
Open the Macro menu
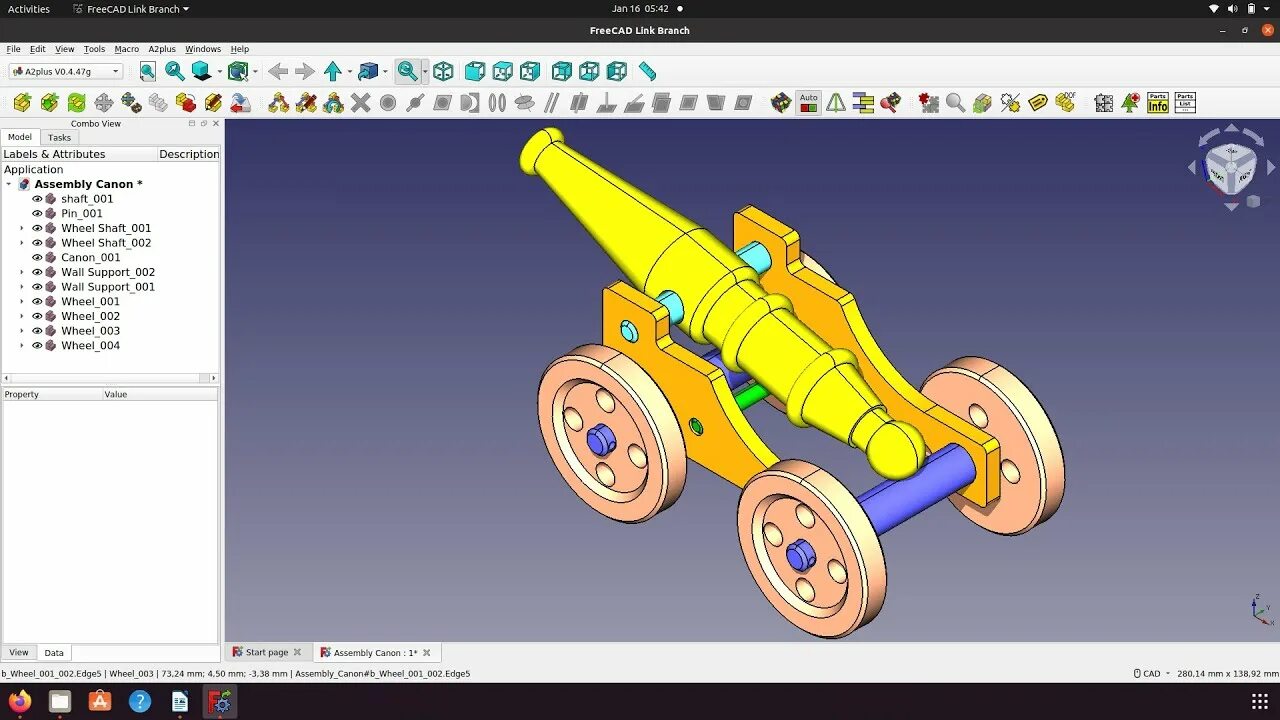click(x=127, y=49)
